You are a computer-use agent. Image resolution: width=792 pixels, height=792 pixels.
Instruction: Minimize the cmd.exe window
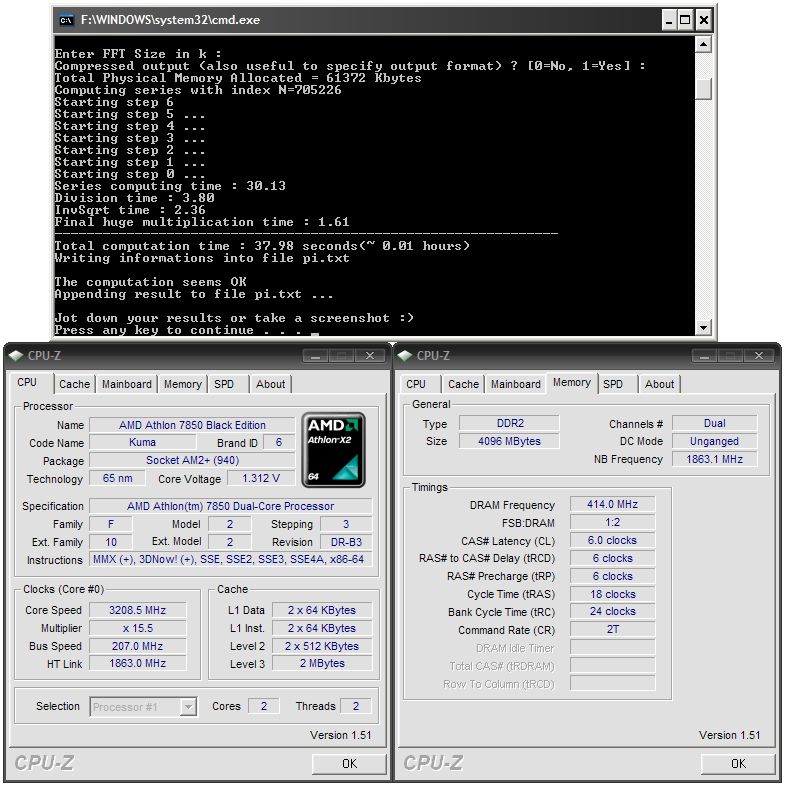669,20
